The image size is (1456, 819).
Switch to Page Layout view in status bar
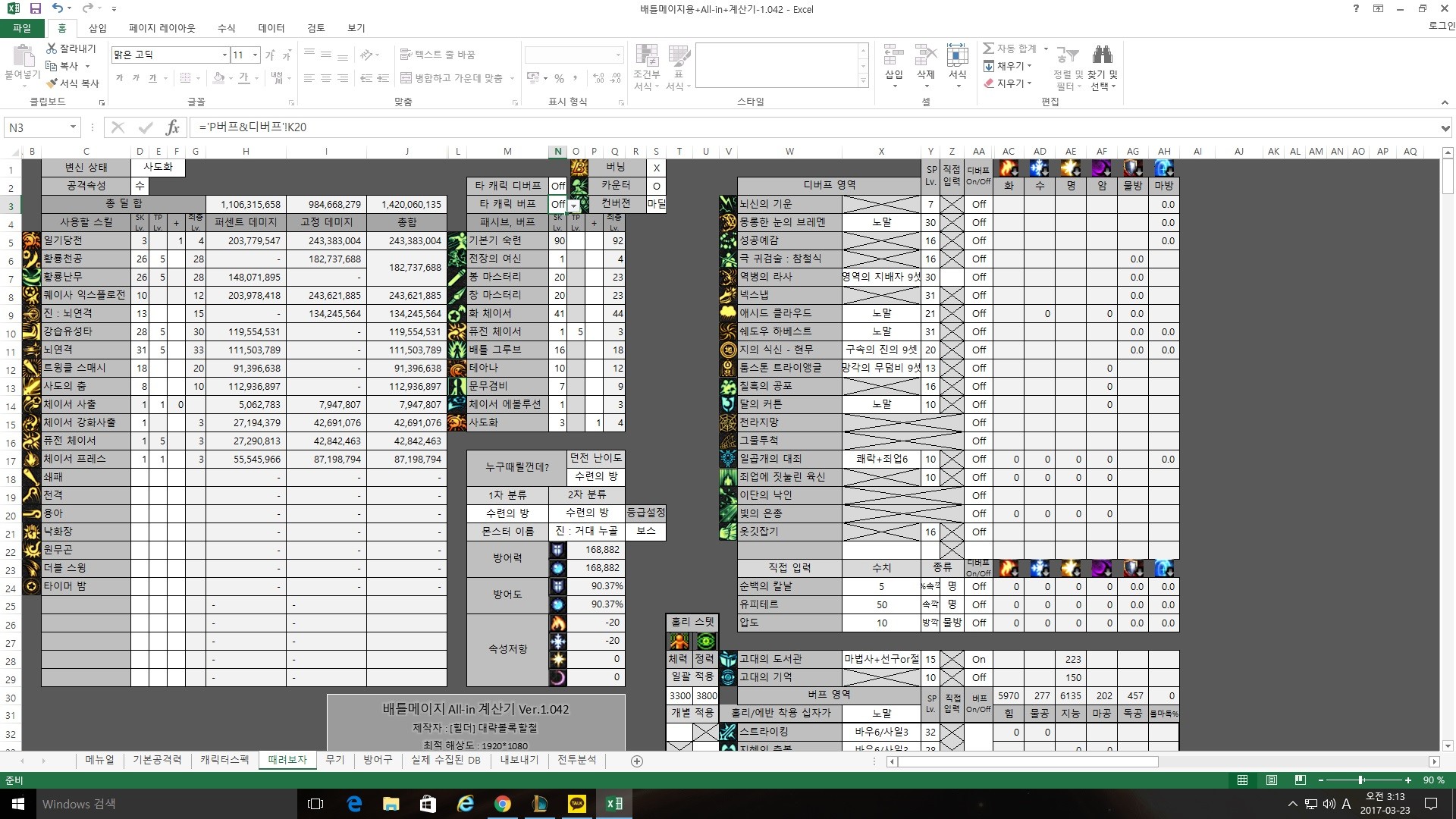point(1272,780)
